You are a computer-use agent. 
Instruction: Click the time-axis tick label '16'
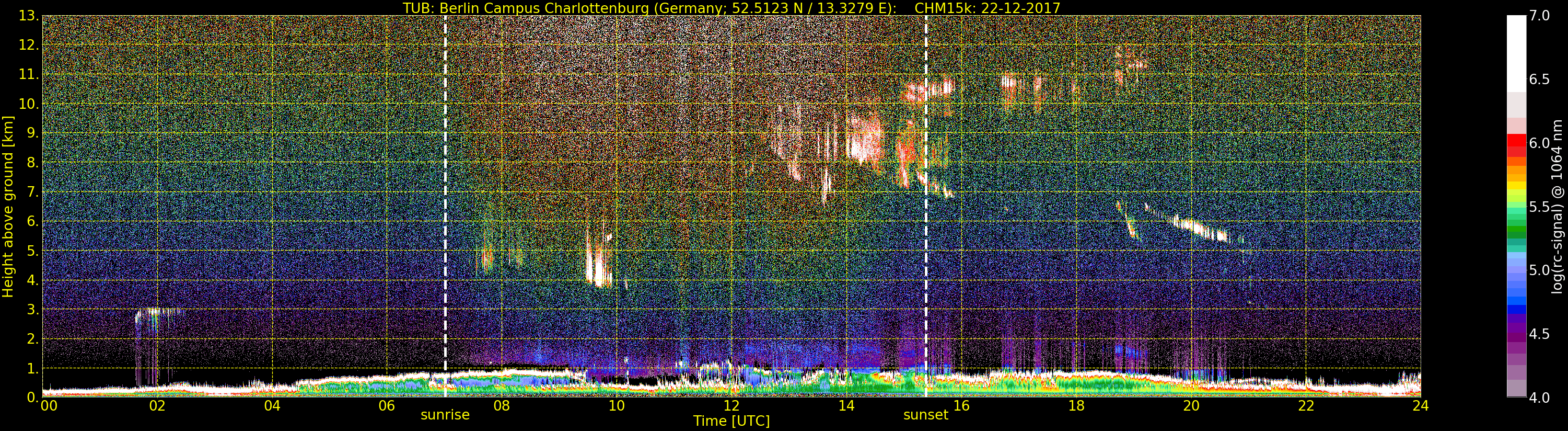click(961, 405)
